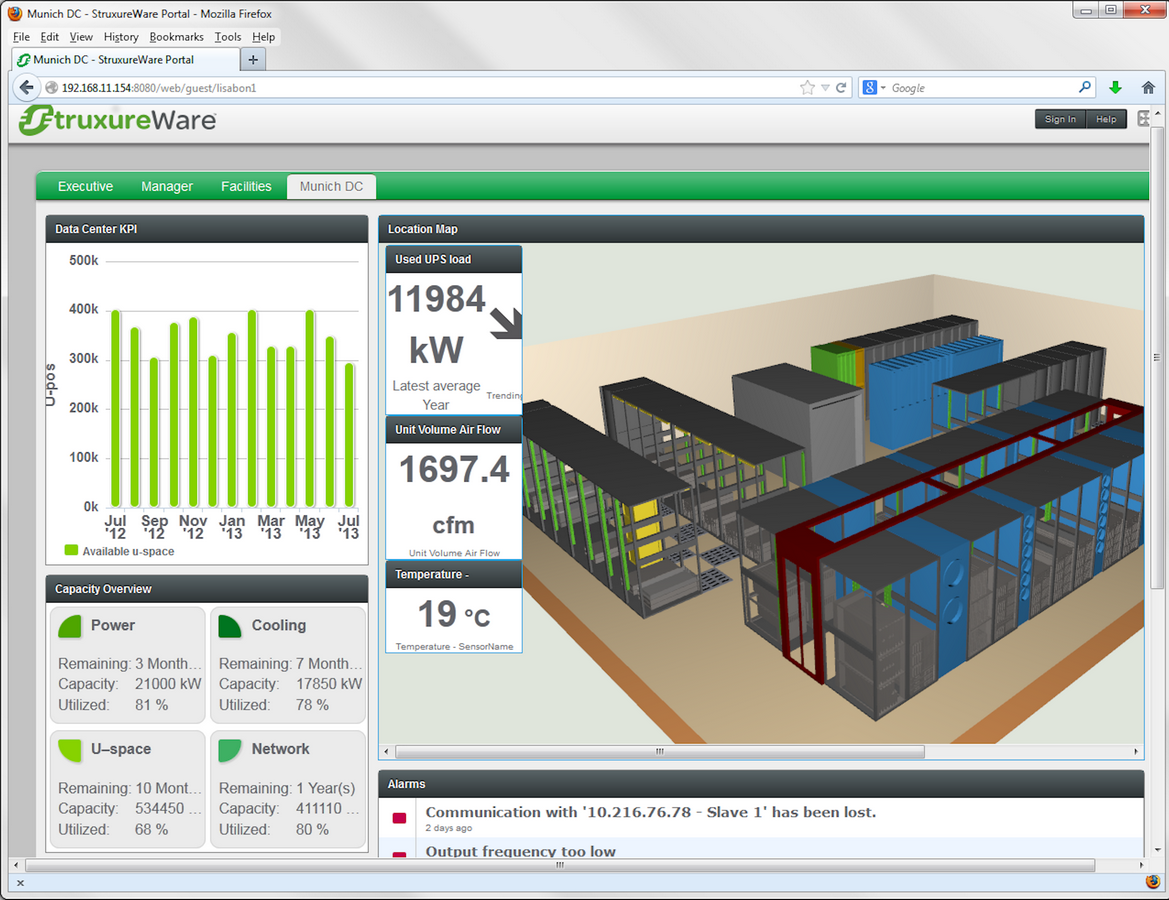
Task: Click the Network capacity pie icon
Action: (230, 750)
